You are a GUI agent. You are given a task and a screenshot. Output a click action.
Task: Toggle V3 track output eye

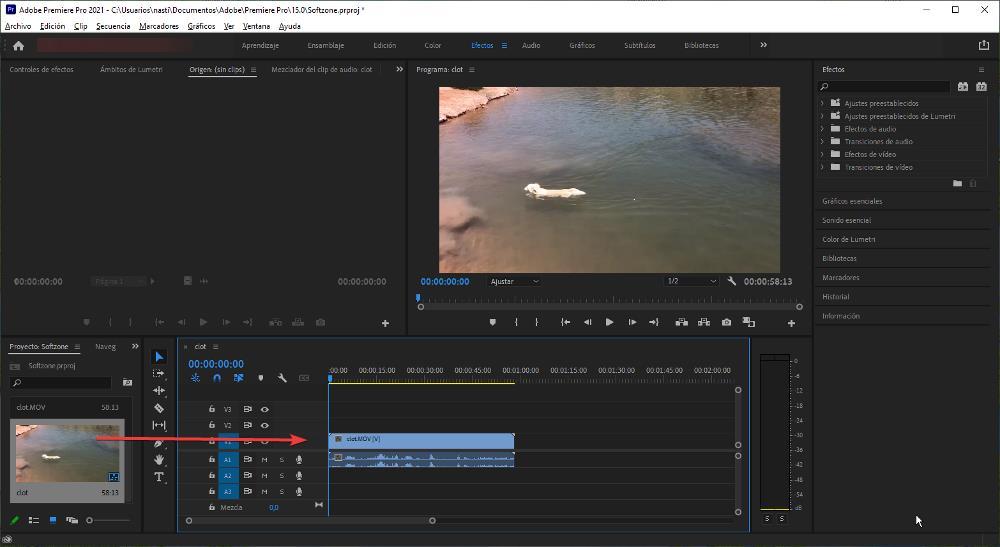coord(265,409)
